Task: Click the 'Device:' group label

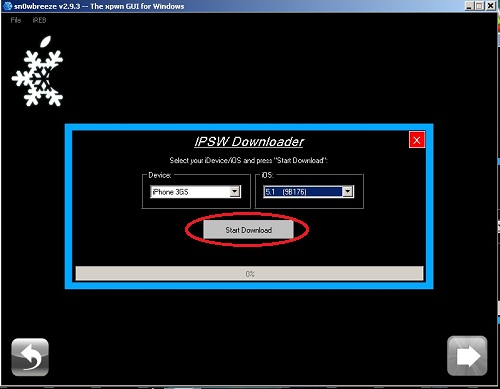Action: pyautogui.click(x=160, y=175)
